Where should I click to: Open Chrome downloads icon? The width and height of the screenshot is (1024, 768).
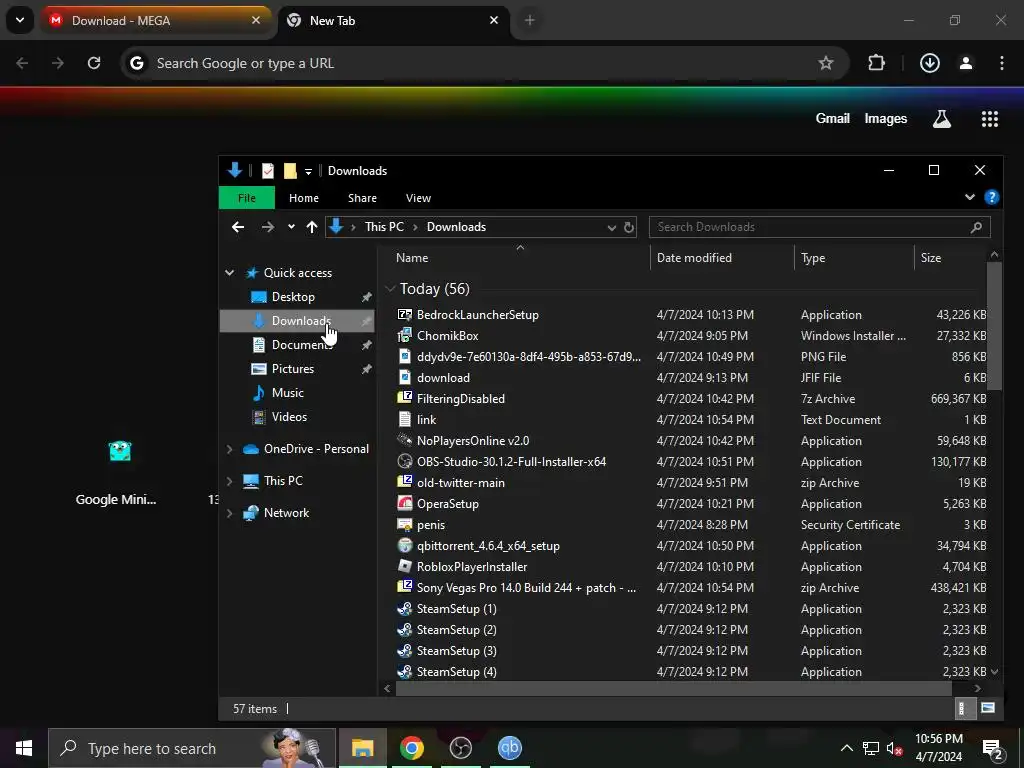click(929, 63)
